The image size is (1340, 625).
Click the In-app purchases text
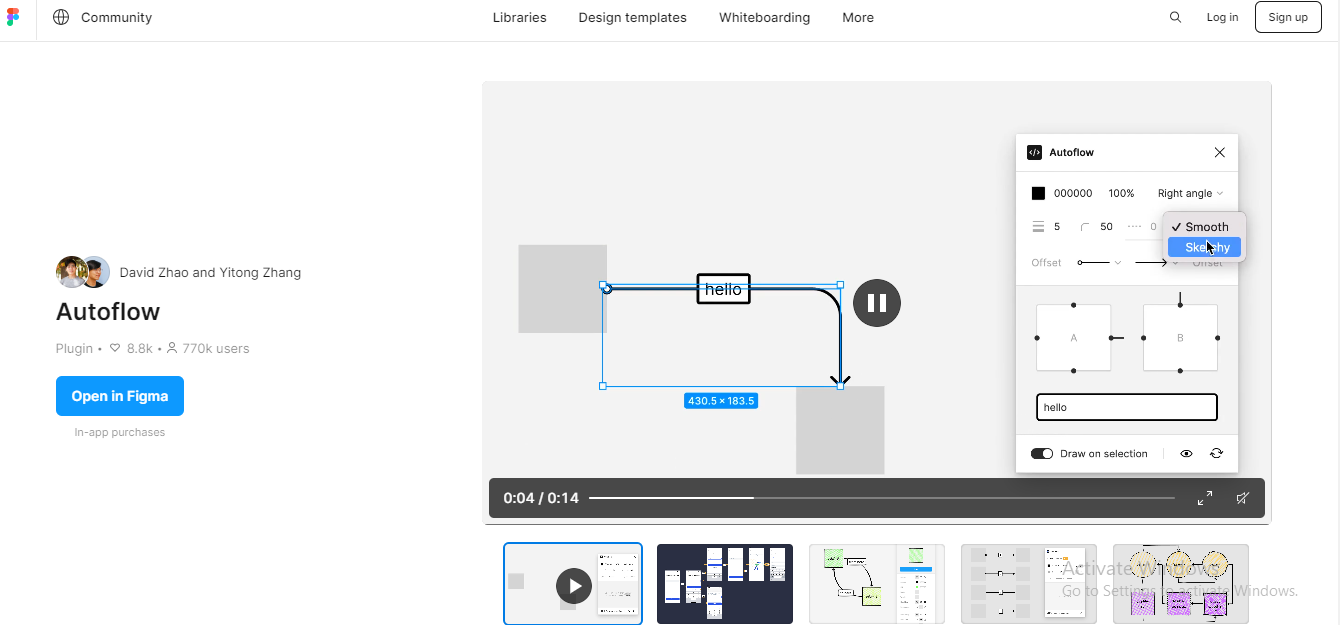pyautogui.click(x=120, y=432)
